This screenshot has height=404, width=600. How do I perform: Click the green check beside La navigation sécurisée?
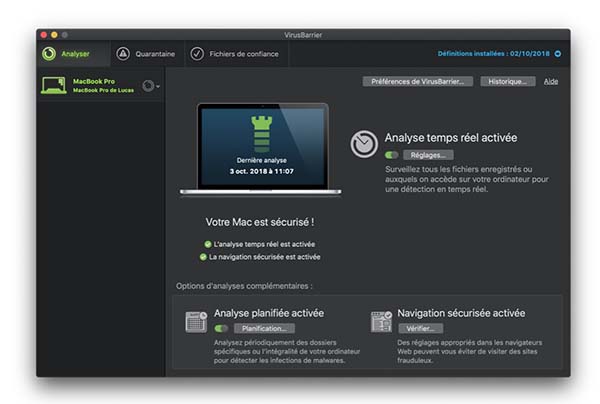coord(203,257)
